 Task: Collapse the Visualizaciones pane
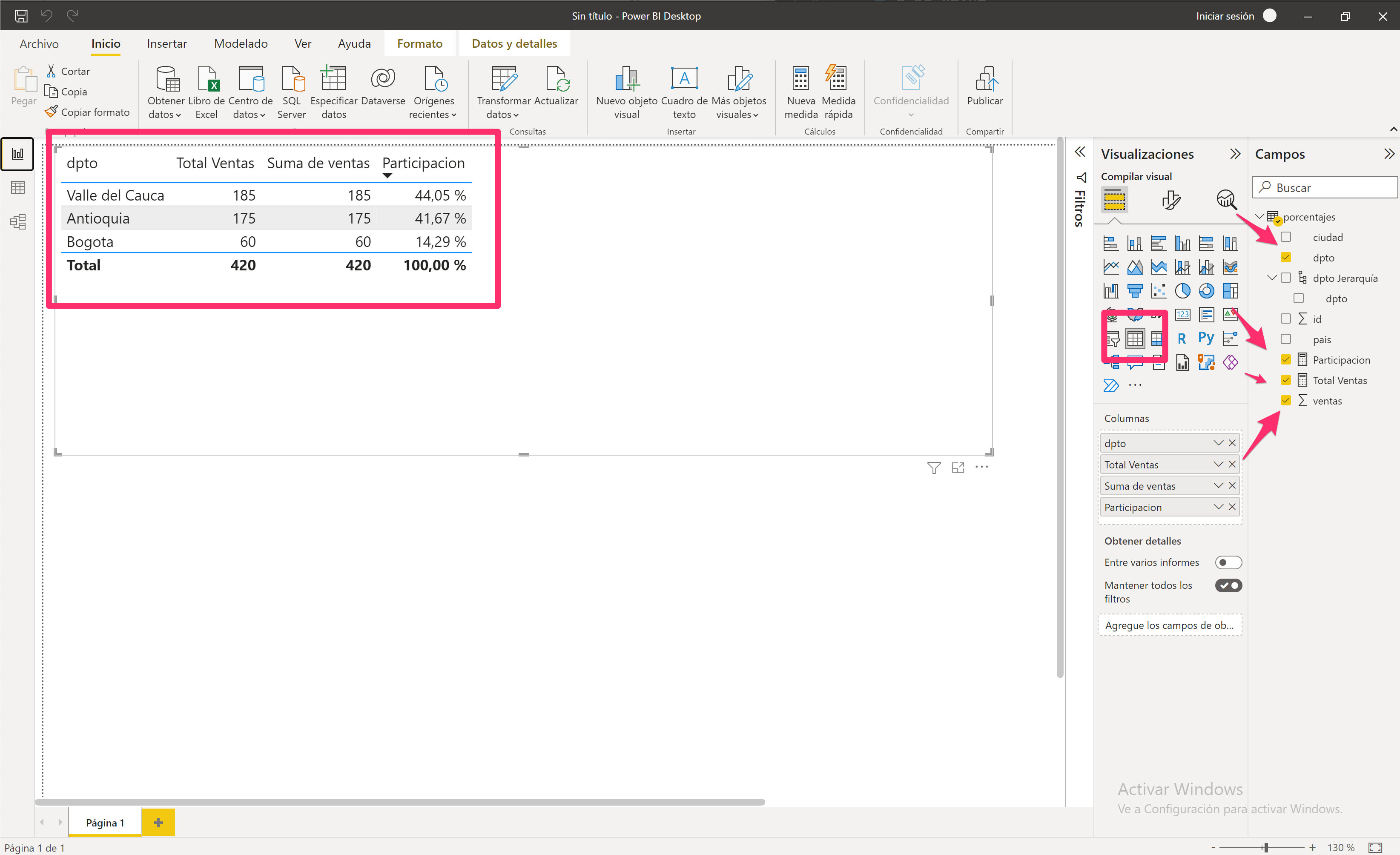click(x=1235, y=154)
